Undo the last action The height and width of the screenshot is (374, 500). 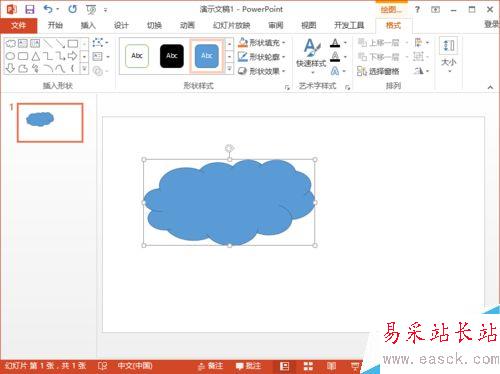[x=48, y=9]
